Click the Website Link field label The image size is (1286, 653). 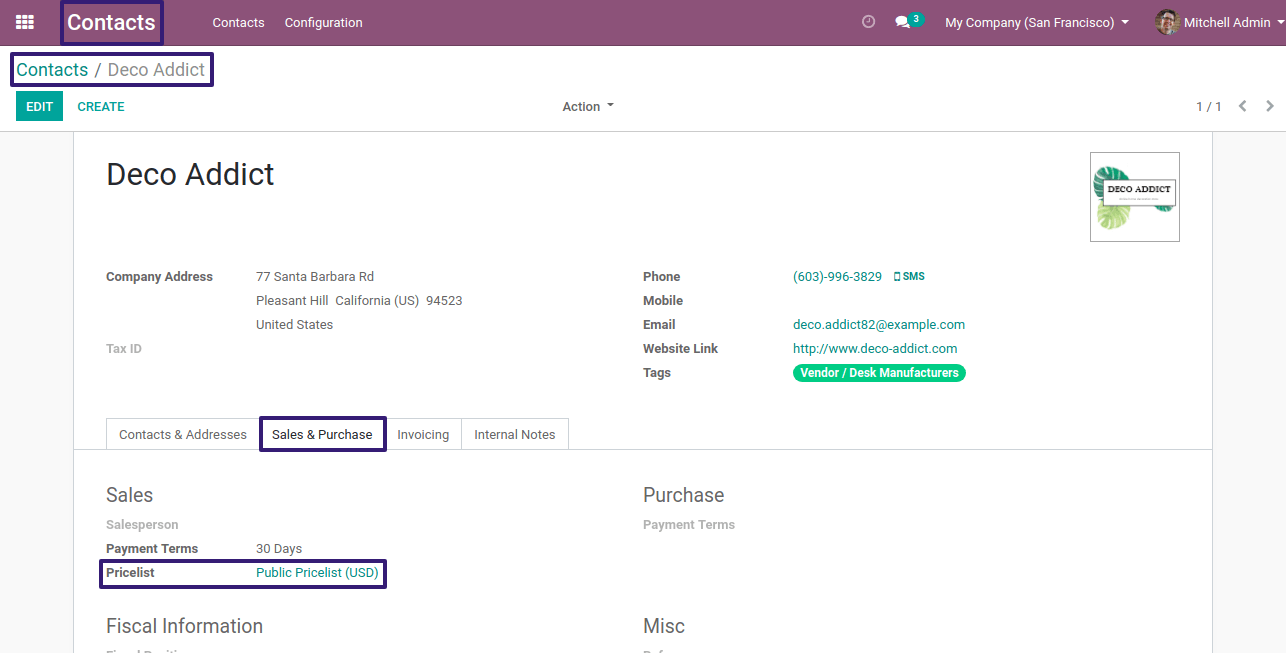click(x=680, y=348)
